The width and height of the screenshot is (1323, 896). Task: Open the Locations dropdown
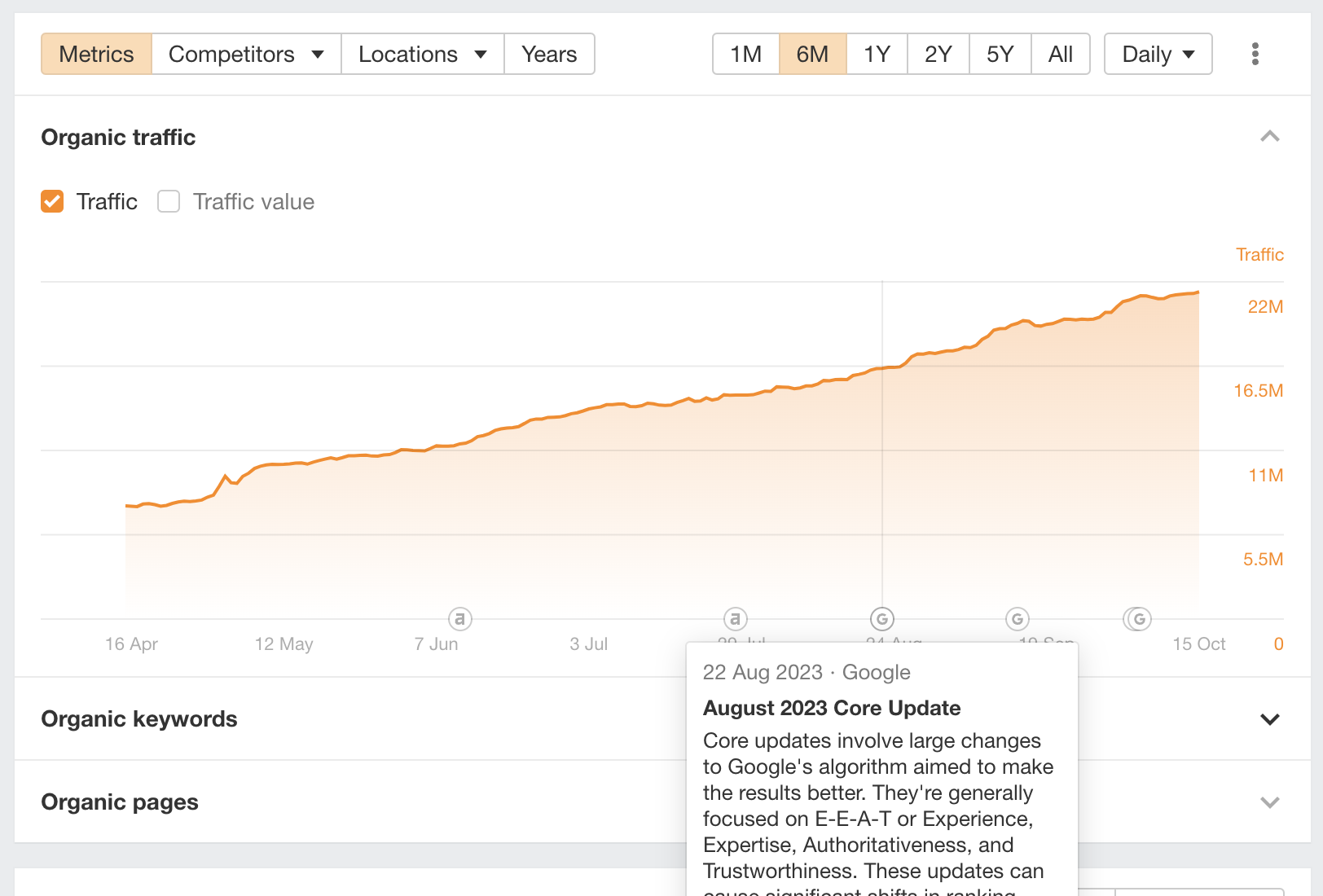coord(423,54)
